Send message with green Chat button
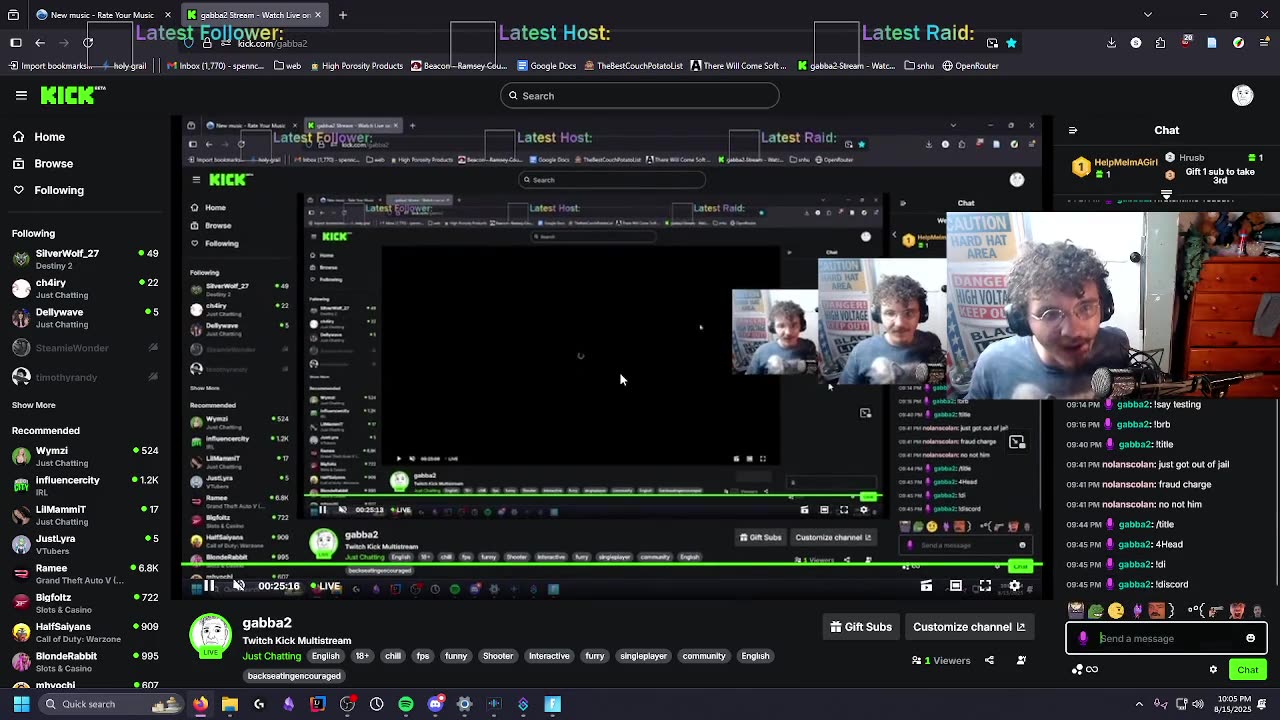The height and width of the screenshot is (720, 1280). (1247, 670)
